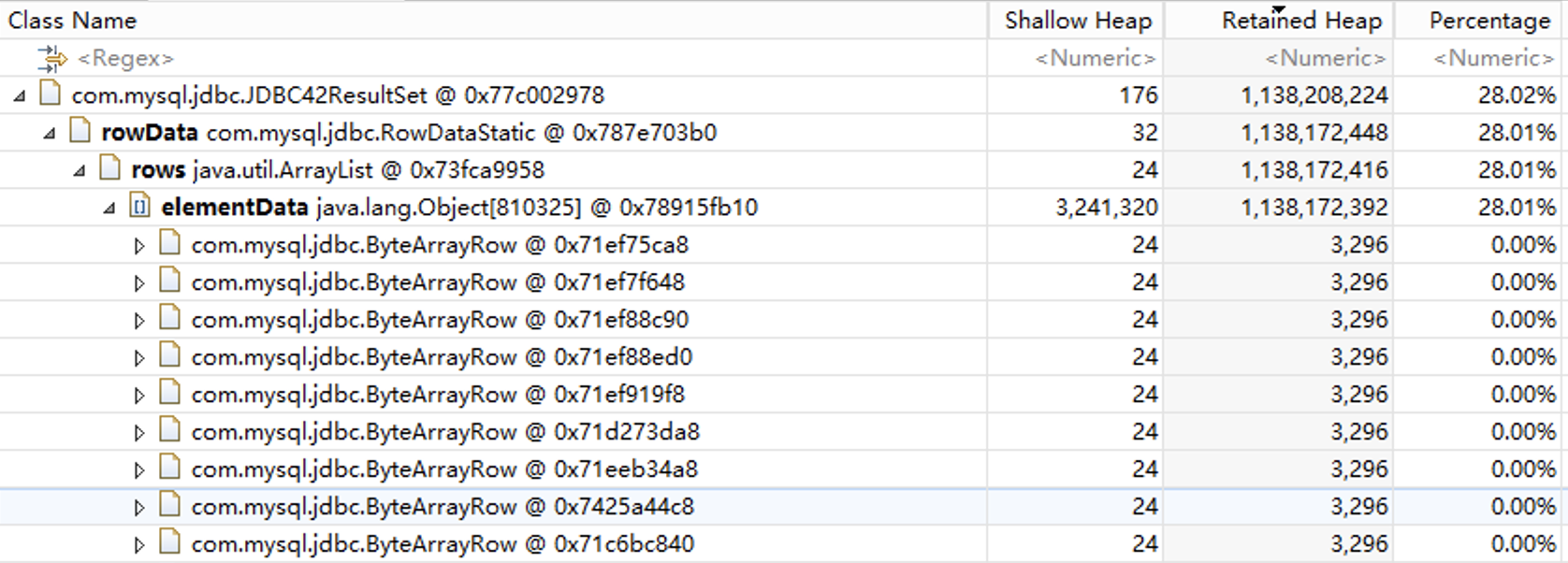Screen dimensions: 1568x563
Task: Click icon of ByteArrayRow @ 0x71c6bc840
Action: click(169, 543)
